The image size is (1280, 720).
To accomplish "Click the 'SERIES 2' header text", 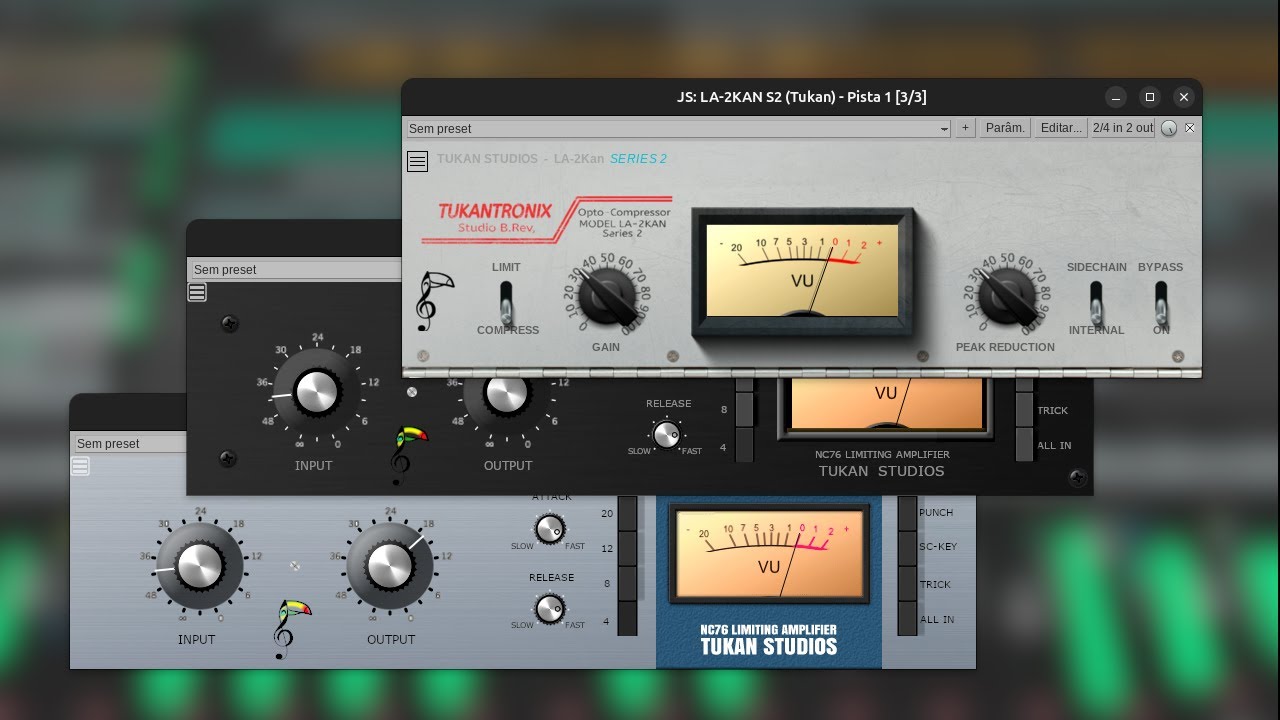I will pyautogui.click(x=638, y=159).
